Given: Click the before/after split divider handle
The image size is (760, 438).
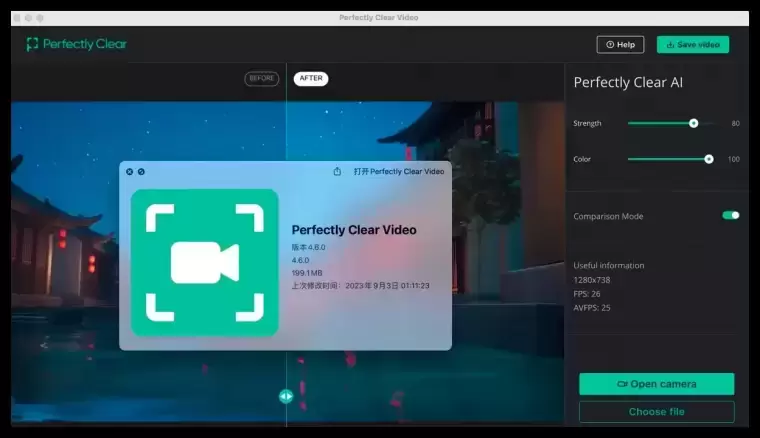Looking at the screenshot, I should coord(286,396).
